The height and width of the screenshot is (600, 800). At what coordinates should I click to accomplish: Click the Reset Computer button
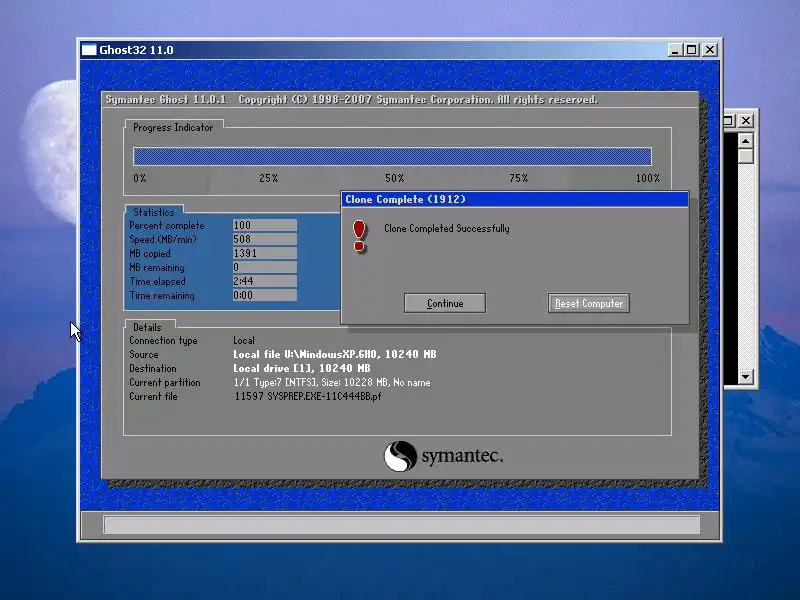pyautogui.click(x=589, y=303)
